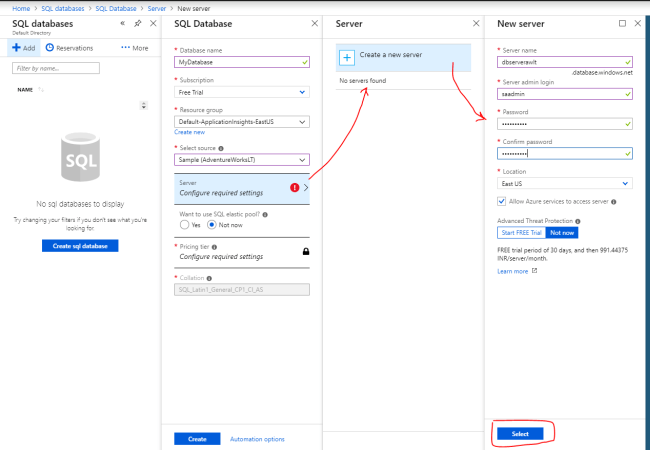The width and height of the screenshot is (650, 450).
Task: Collapse the SQL databases blade using double chevron
Action: [x=123, y=23]
